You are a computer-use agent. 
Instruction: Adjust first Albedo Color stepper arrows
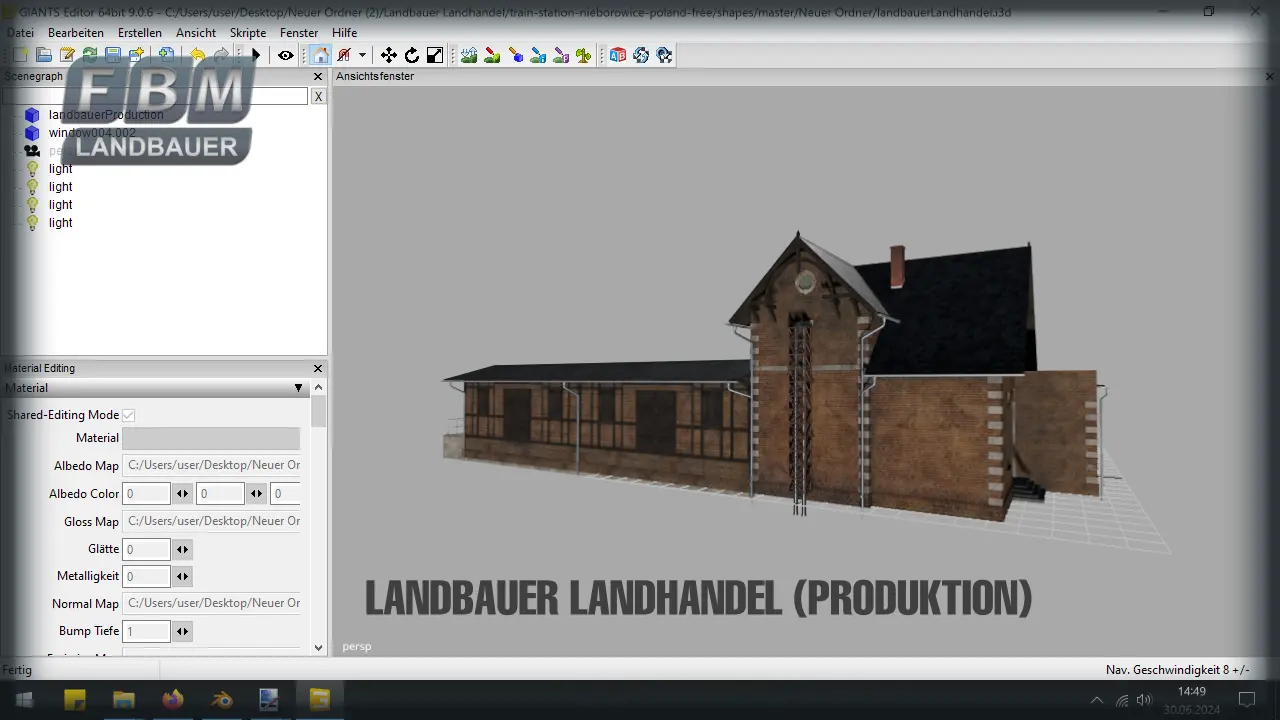click(182, 493)
